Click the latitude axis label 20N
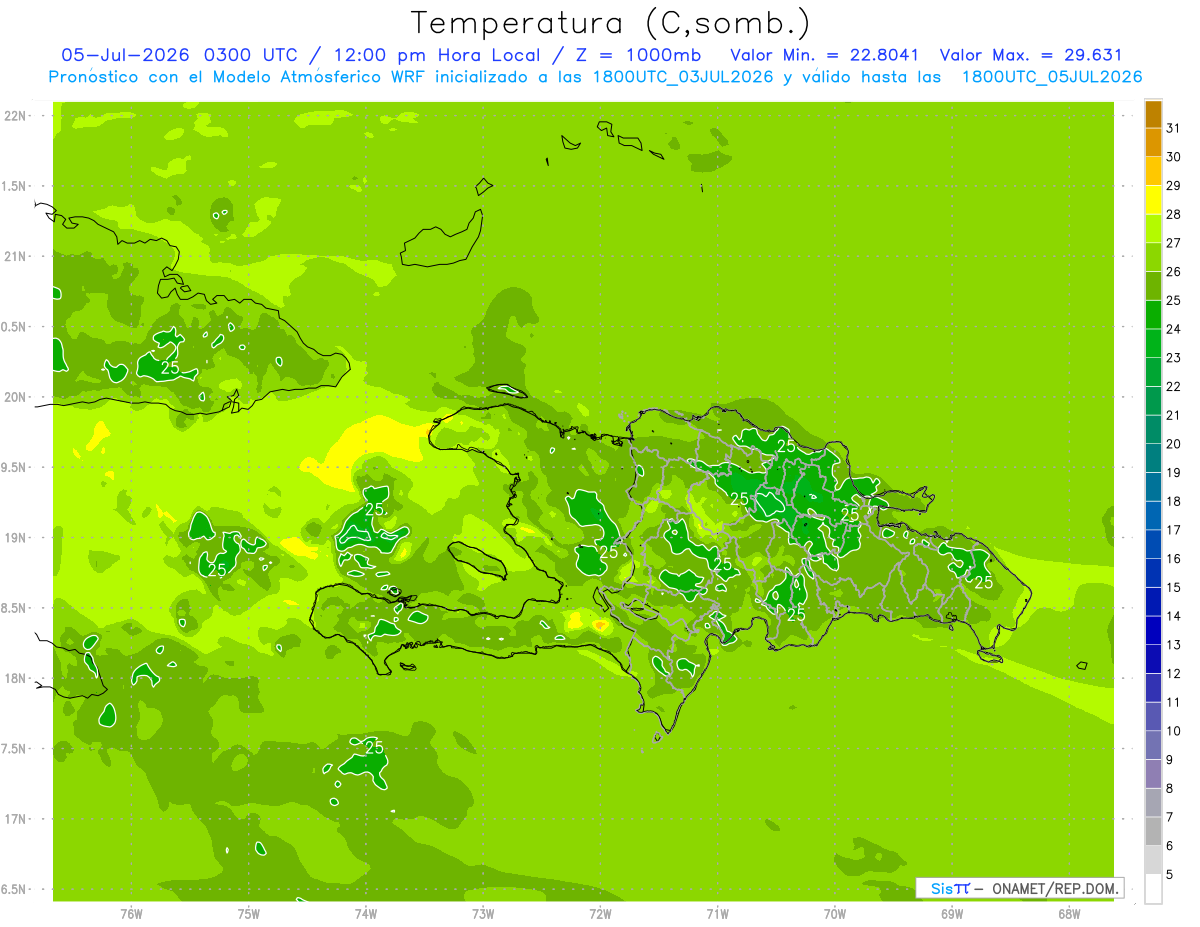The height and width of the screenshot is (927, 1200). coord(16,397)
